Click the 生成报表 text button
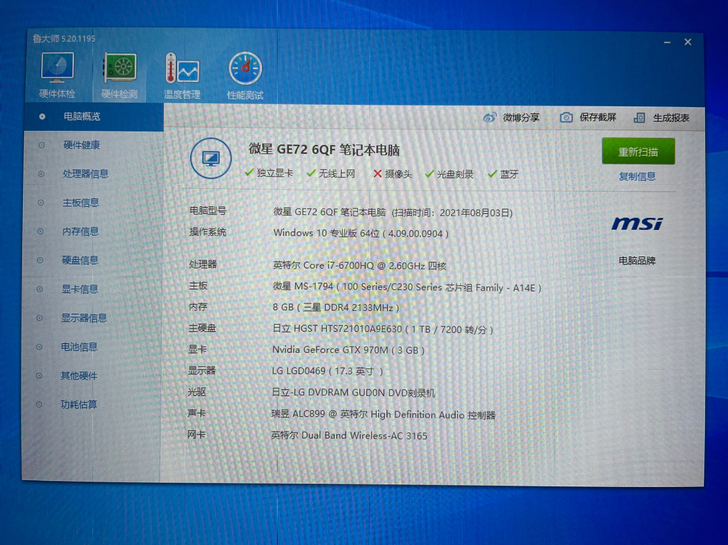The image size is (728, 545). click(x=671, y=118)
